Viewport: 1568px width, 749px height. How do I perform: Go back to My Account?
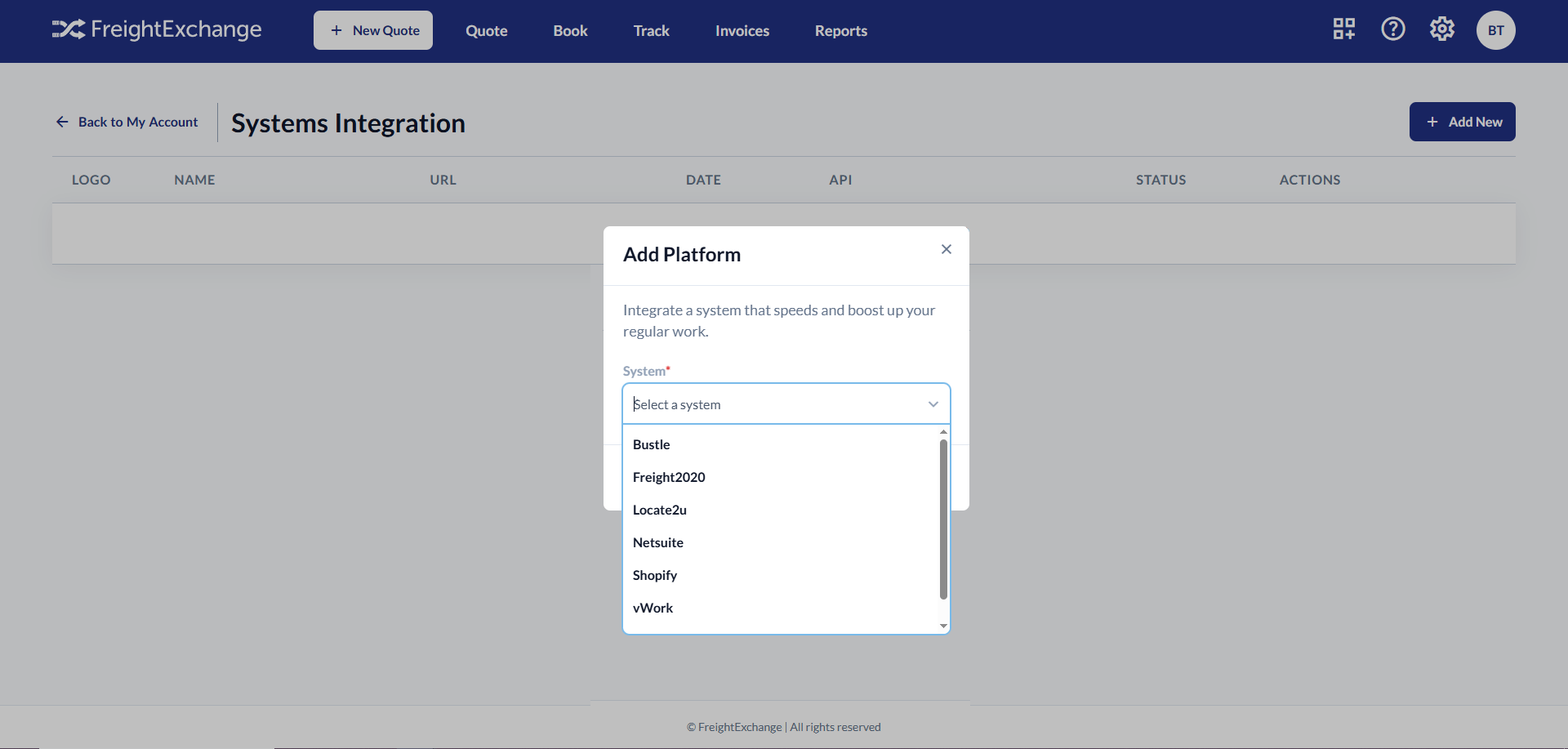pos(127,122)
